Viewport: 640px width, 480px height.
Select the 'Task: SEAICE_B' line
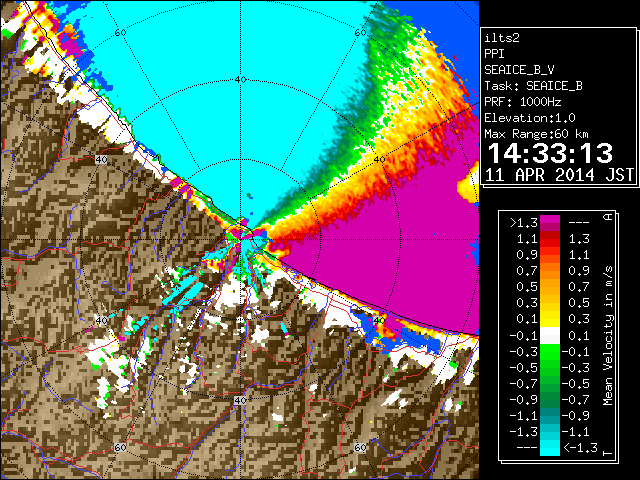[533, 86]
